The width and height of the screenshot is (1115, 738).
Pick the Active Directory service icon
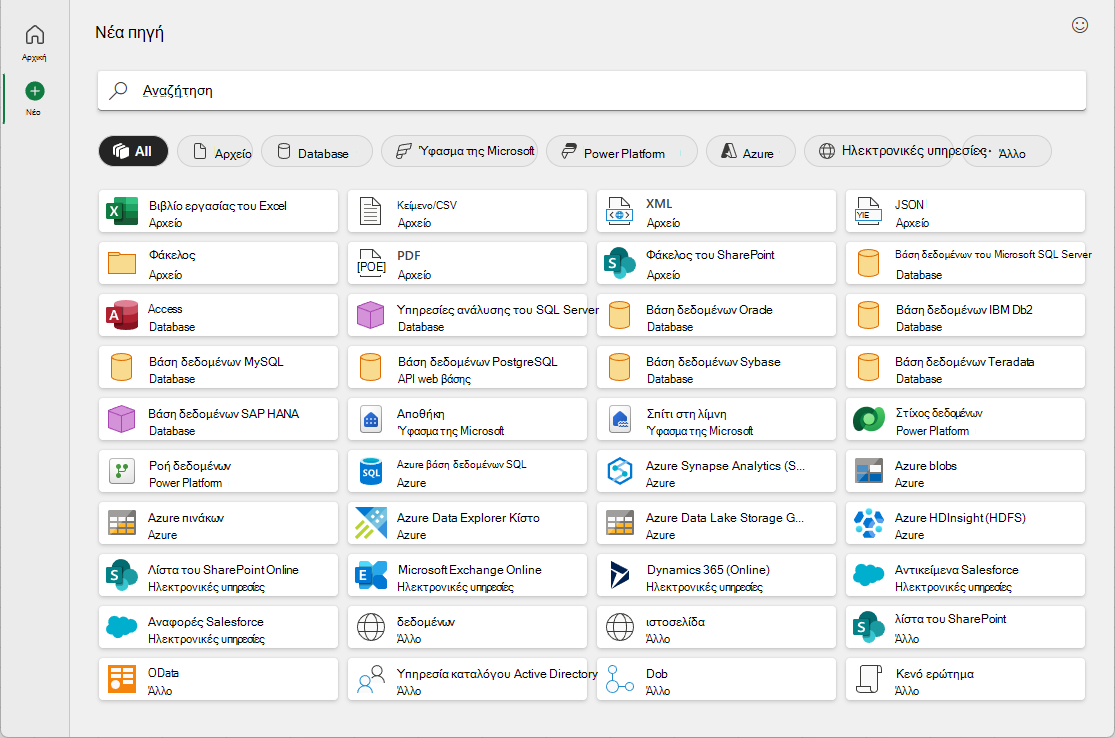pyautogui.click(x=370, y=679)
